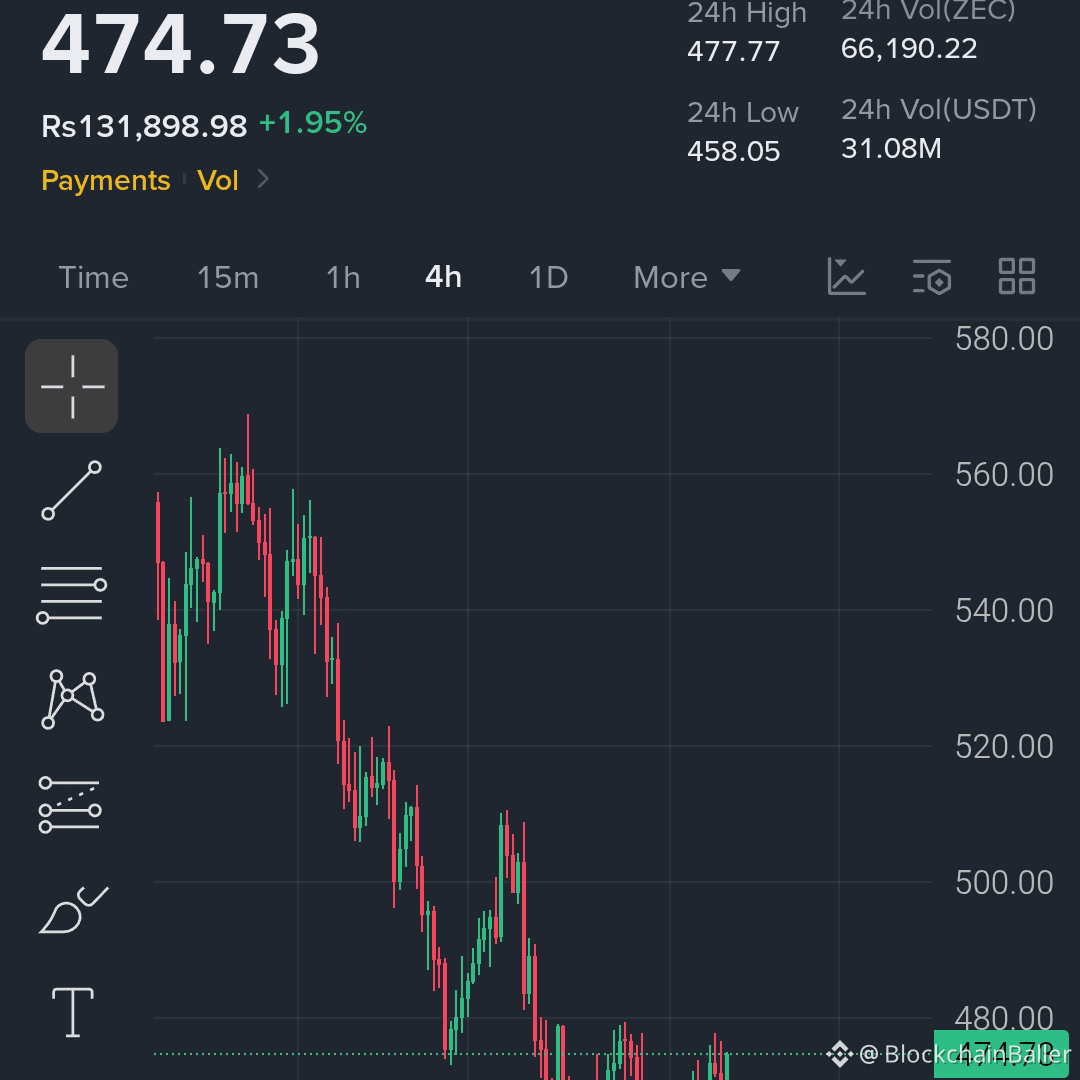1080x1080 pixels.
Task: Select the Fibonacci retracement tool
Action: tap(70, 804)
